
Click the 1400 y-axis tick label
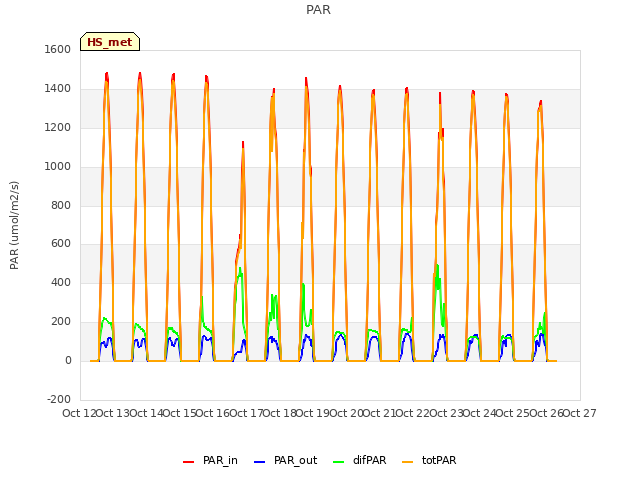[58, 88]
